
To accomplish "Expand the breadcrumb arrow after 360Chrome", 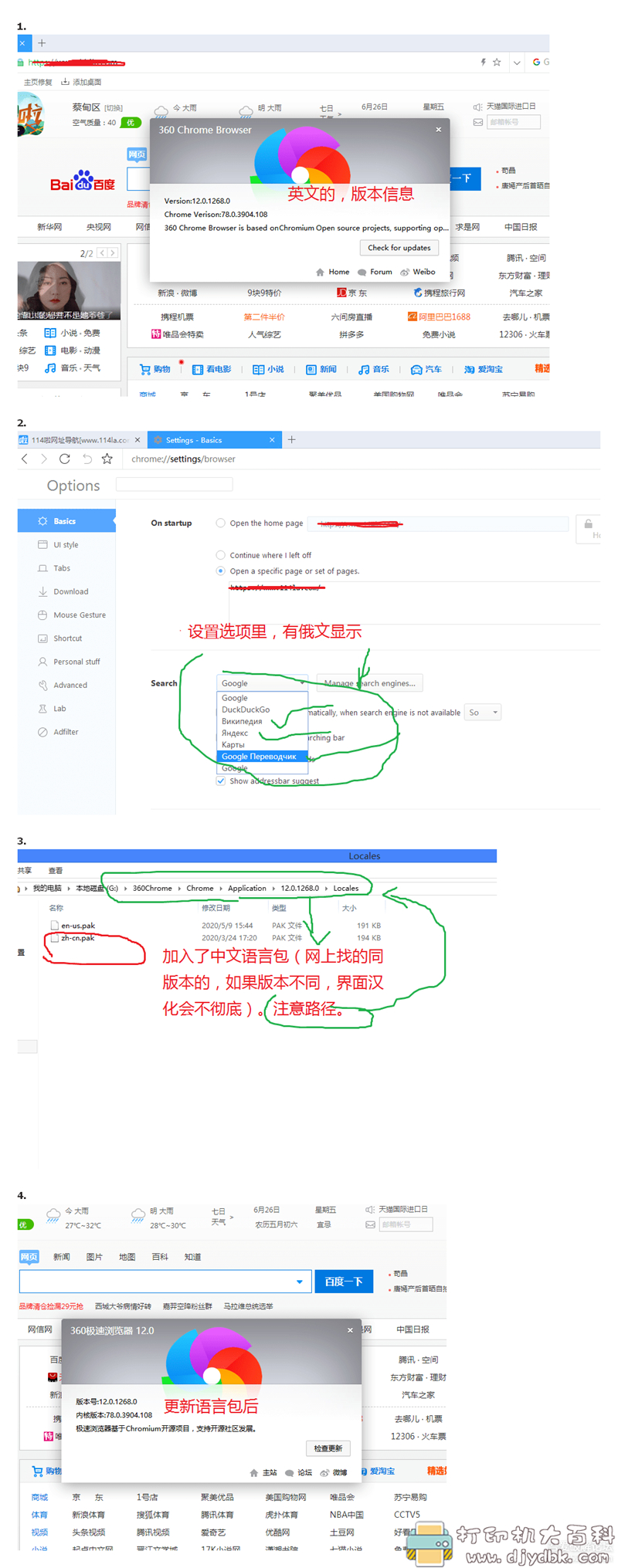I will (x=179, y=889).
